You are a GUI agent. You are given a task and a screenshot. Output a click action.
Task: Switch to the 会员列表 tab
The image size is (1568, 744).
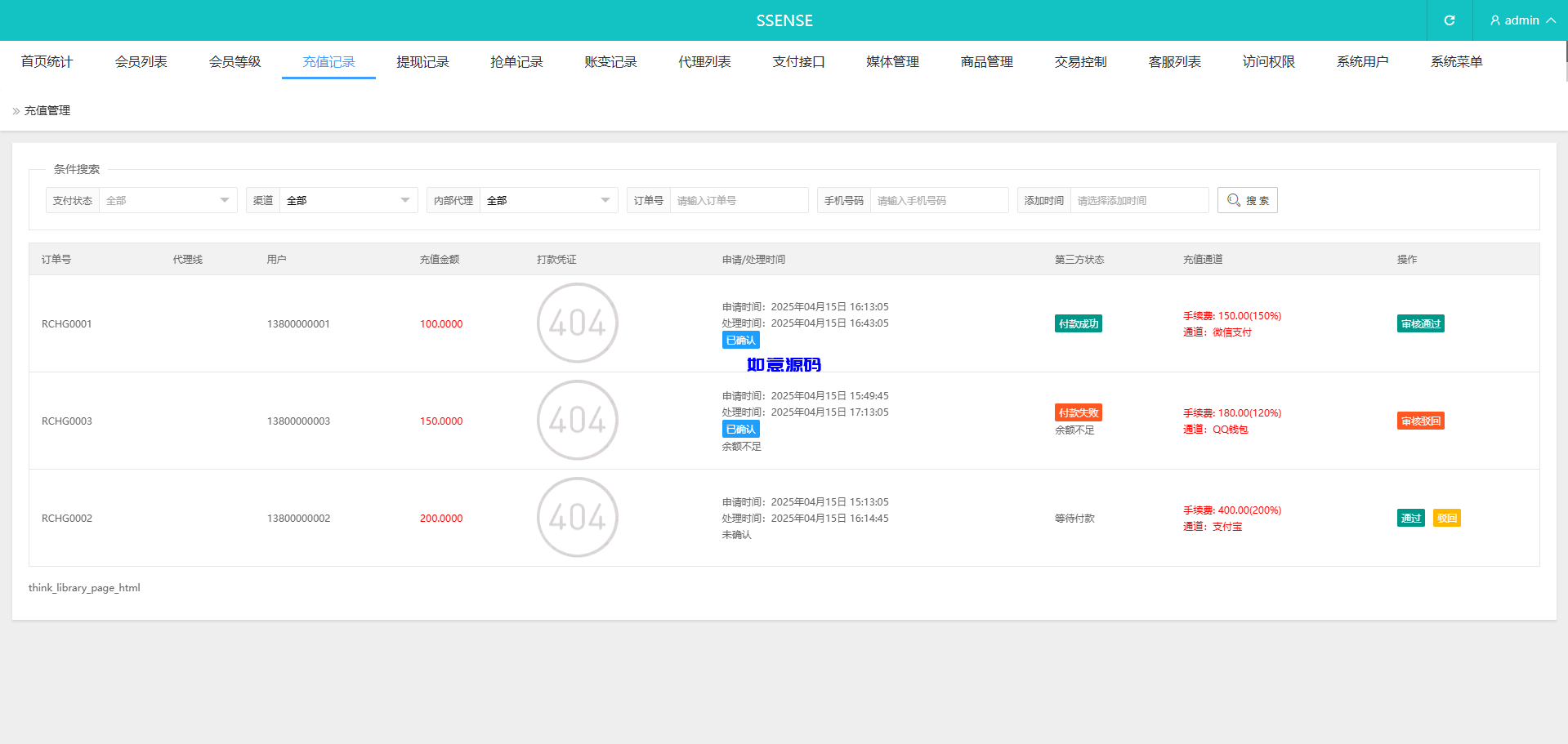(x=141, y=62)
